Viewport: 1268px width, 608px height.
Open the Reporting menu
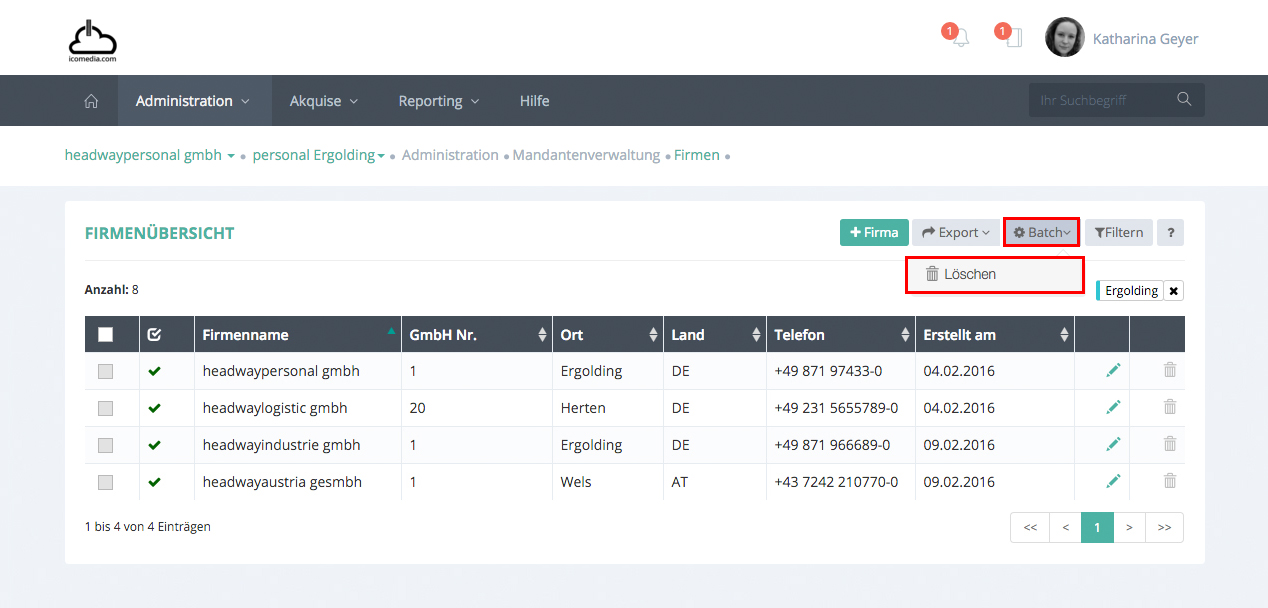tap(438, 101)
